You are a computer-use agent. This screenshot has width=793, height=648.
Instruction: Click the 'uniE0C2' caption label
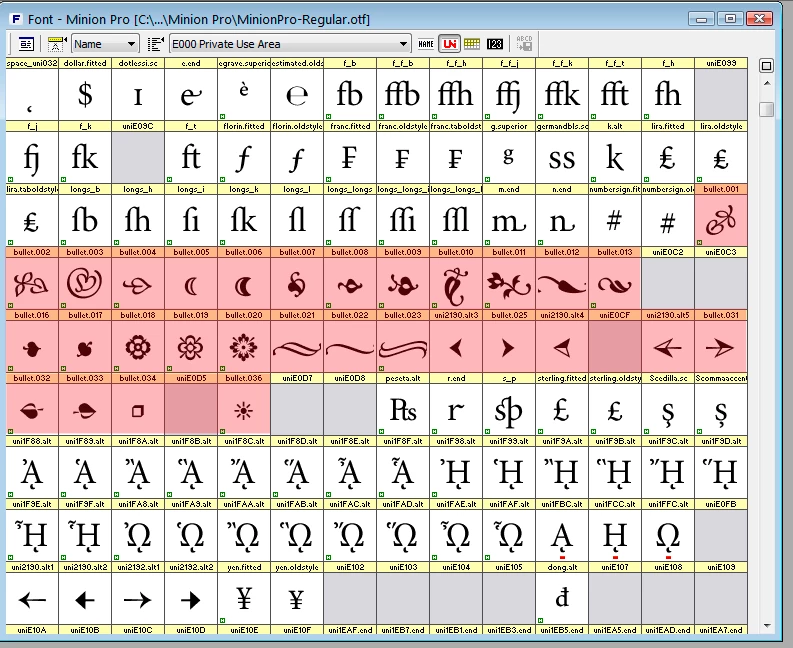(x=668, y=252)
